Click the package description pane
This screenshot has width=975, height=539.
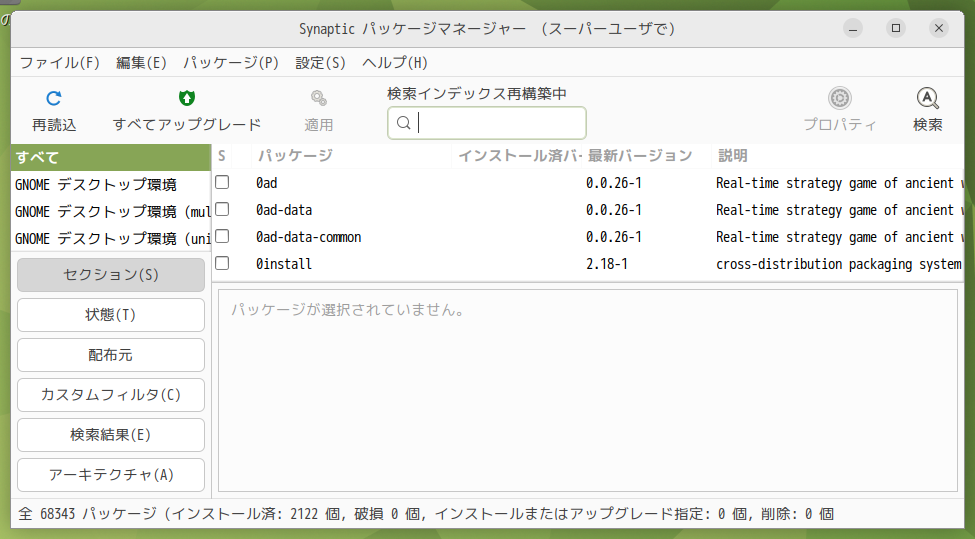[x=588, y=390]
